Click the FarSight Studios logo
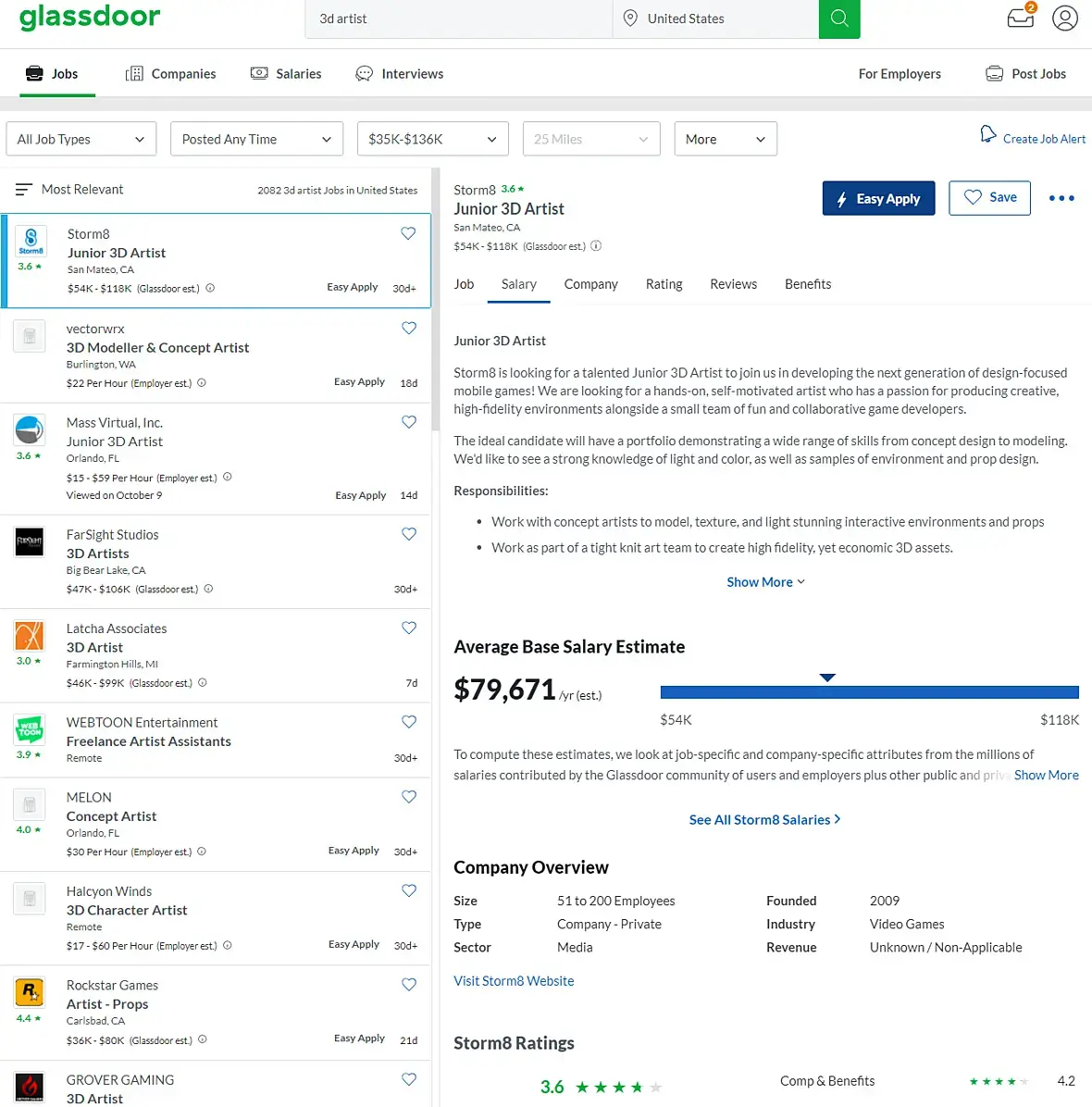Screen dimensions: 1092x1107 coord(30,541)
